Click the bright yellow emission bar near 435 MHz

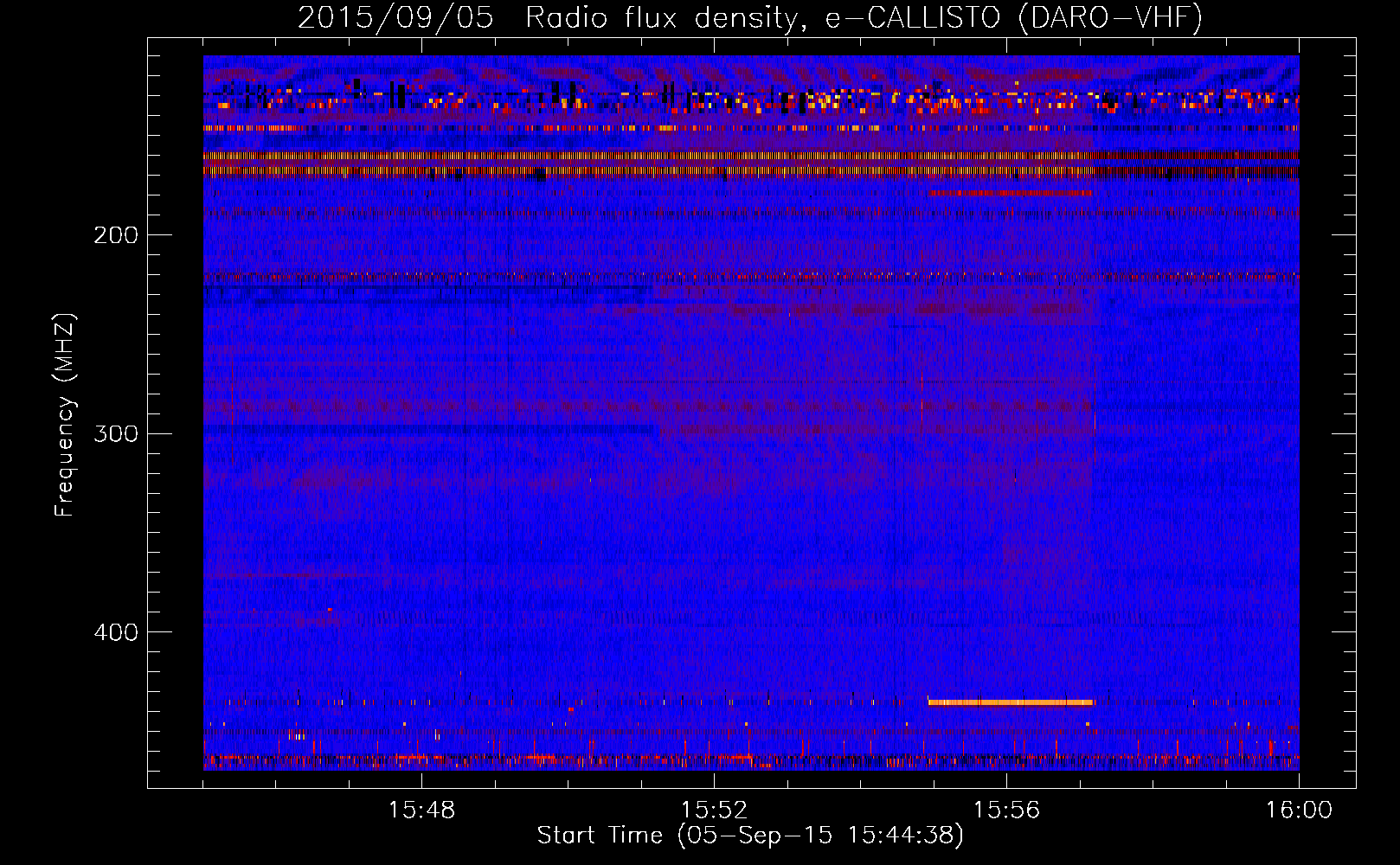pos(1011,702)
